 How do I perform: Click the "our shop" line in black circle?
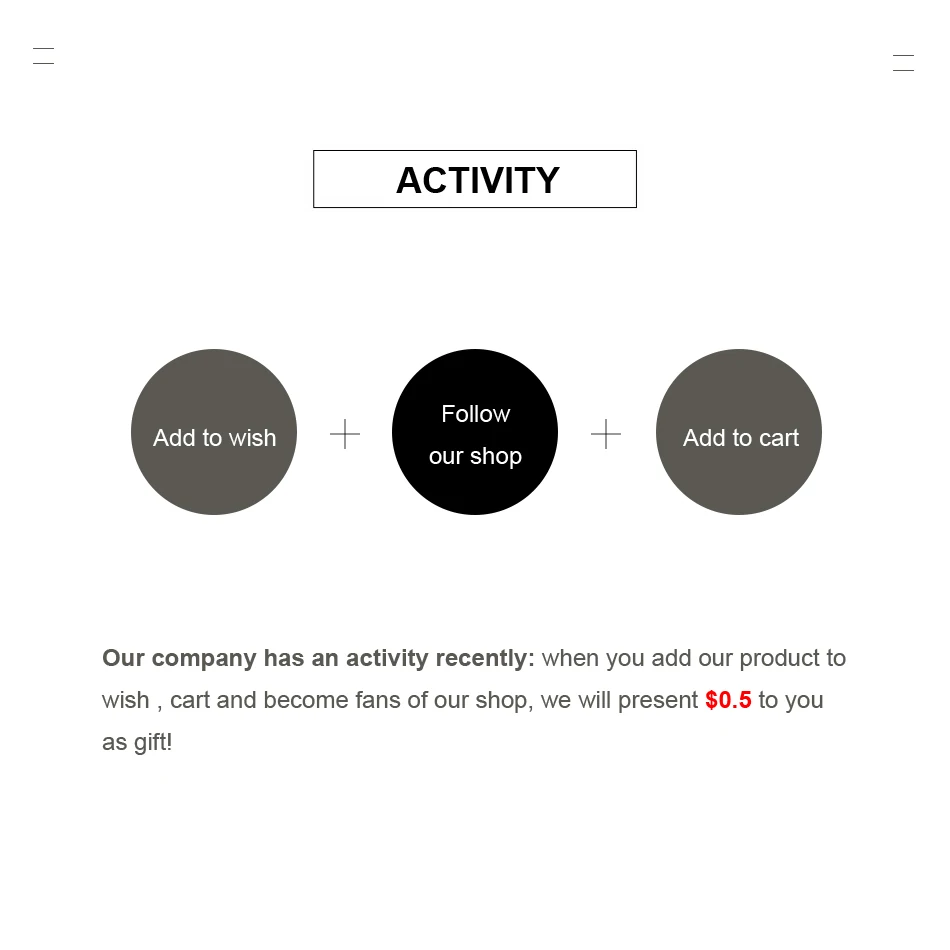(476, 457)
